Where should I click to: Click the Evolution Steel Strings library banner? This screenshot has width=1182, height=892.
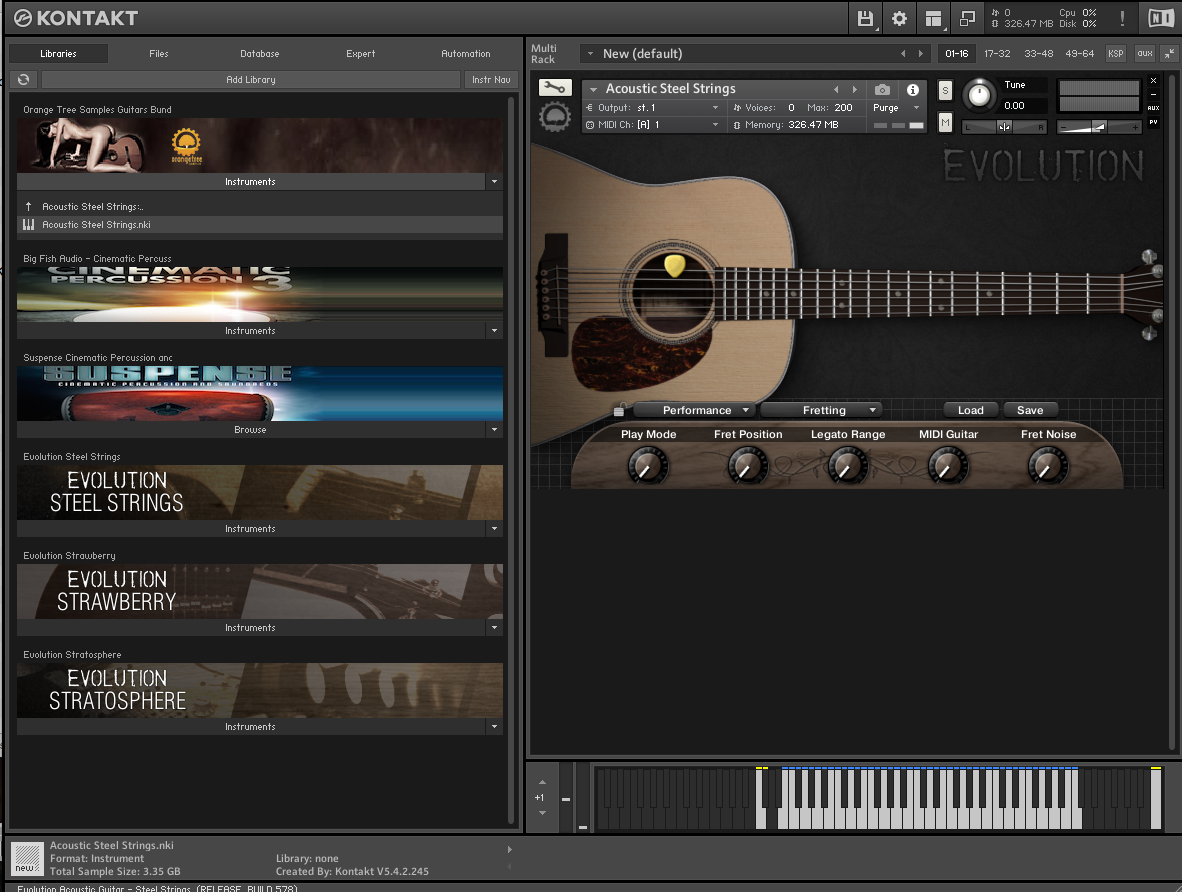click(x=260, y=492)
